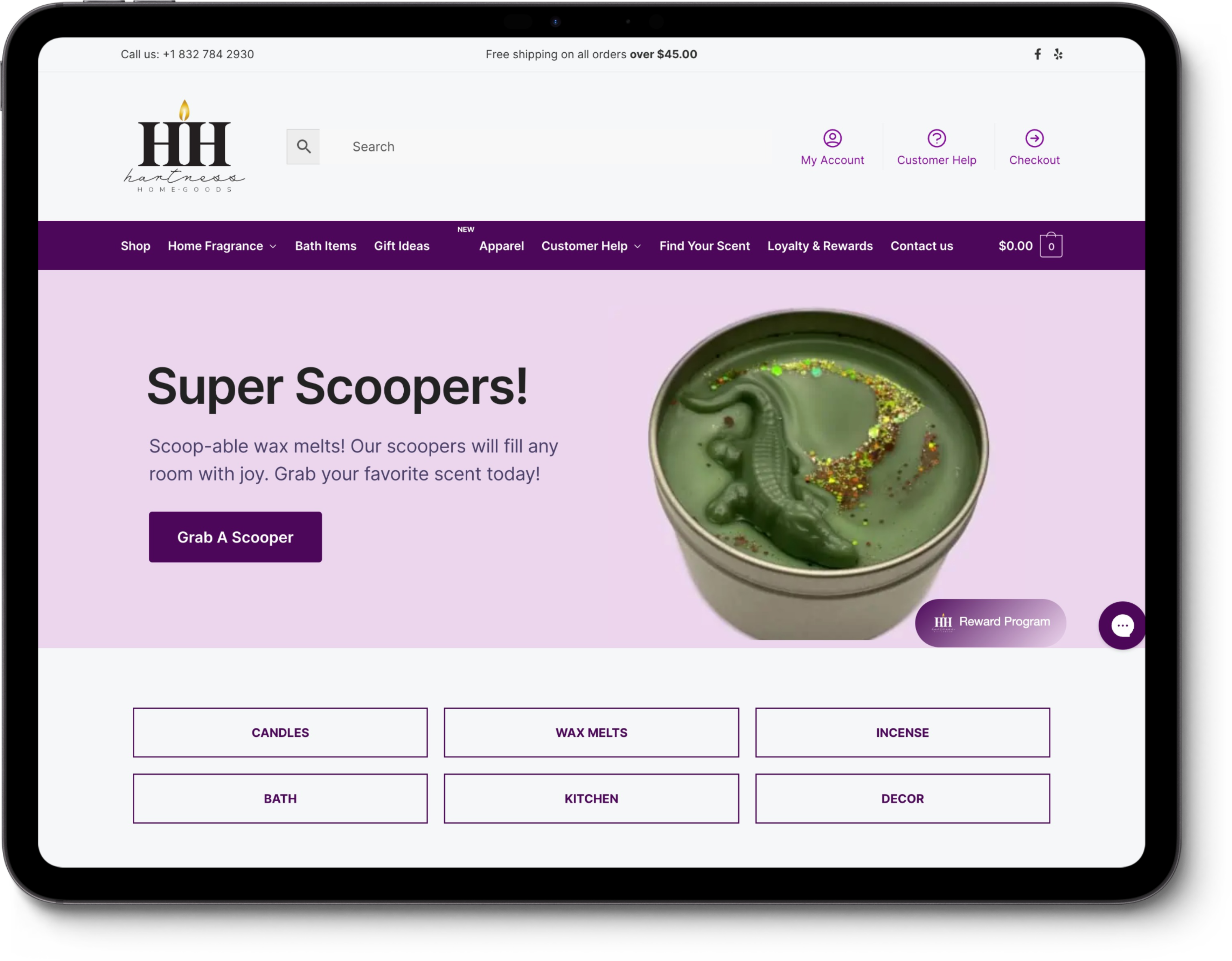Open the Yelp social icon
Image resolution: width=1232 pixels, height=961 pixels.
click(1058, 54)
